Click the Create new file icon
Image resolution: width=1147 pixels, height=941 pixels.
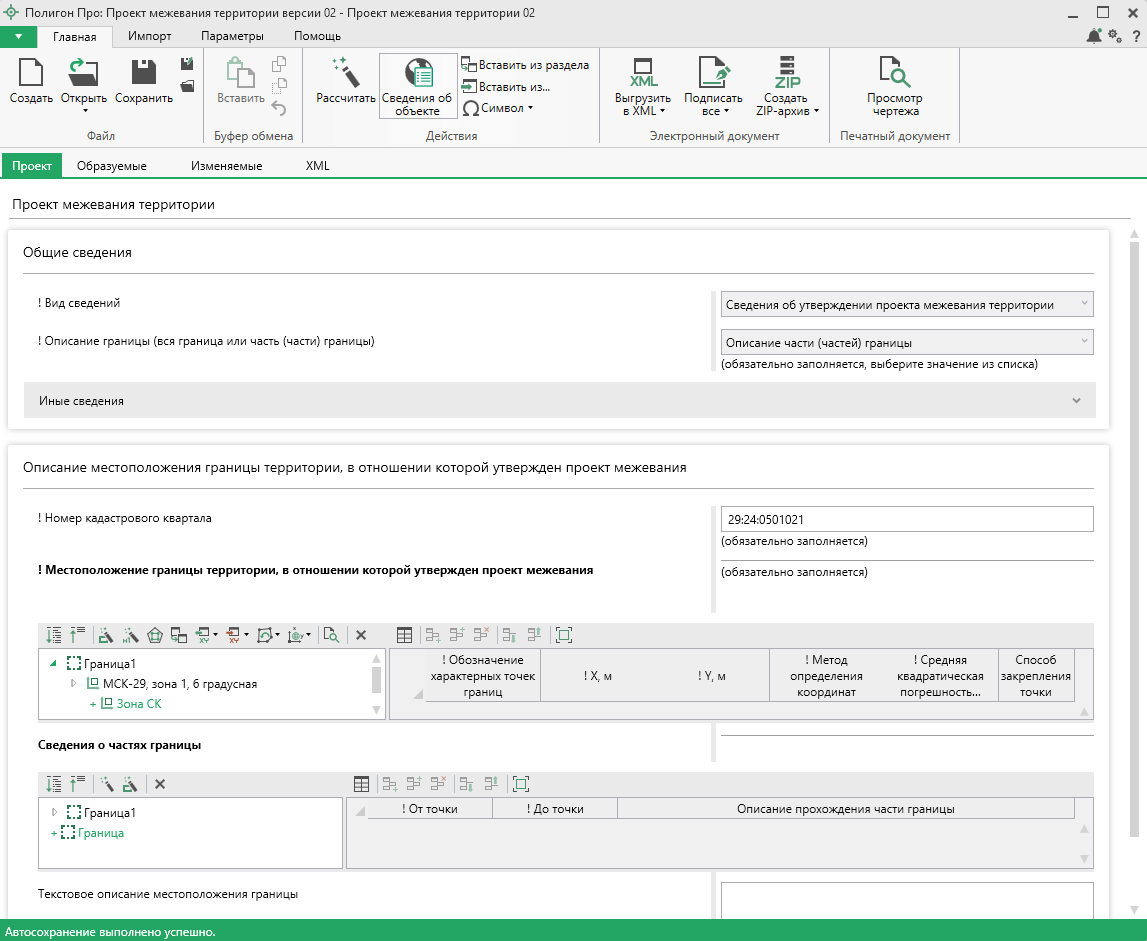pyautogui.click(x=31, y=75)
